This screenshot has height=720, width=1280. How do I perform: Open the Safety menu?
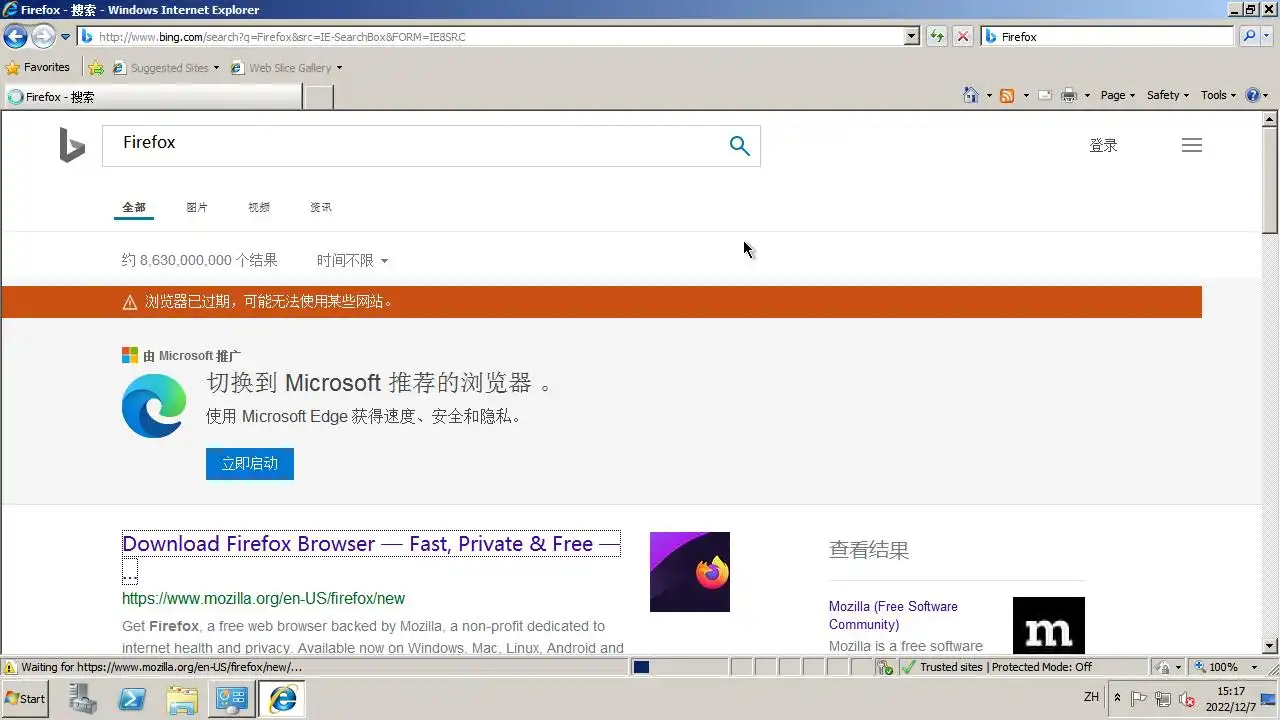click(x=1167, y=96)
